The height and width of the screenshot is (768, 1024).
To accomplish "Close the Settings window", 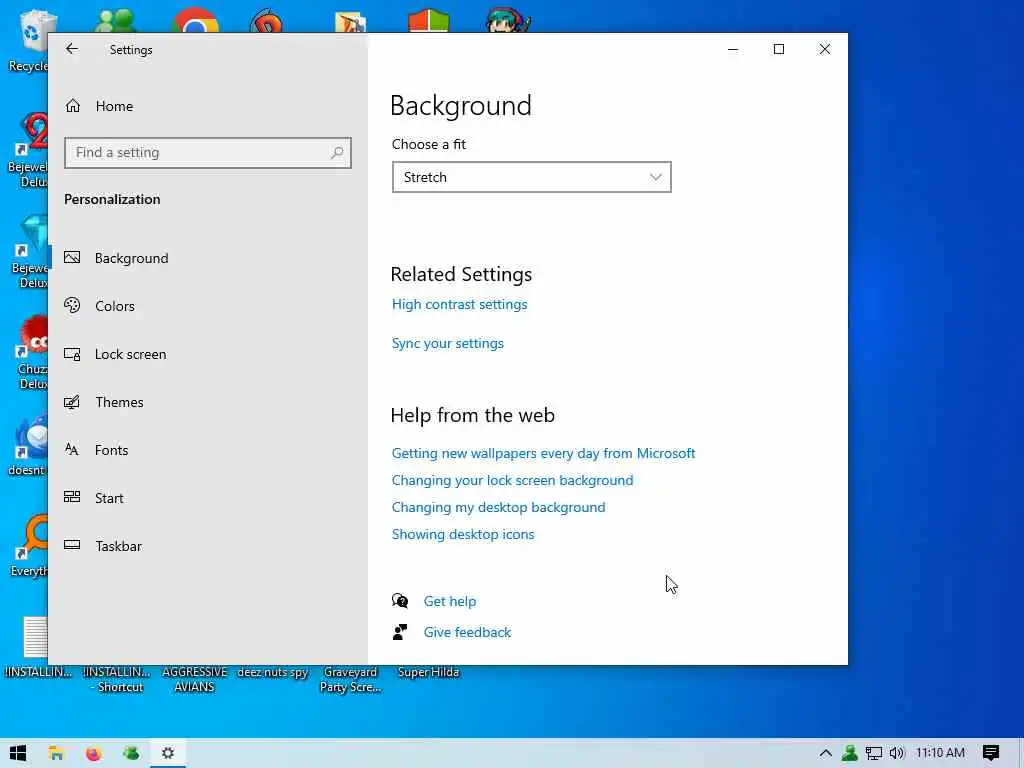I will [x=825, y=49].
